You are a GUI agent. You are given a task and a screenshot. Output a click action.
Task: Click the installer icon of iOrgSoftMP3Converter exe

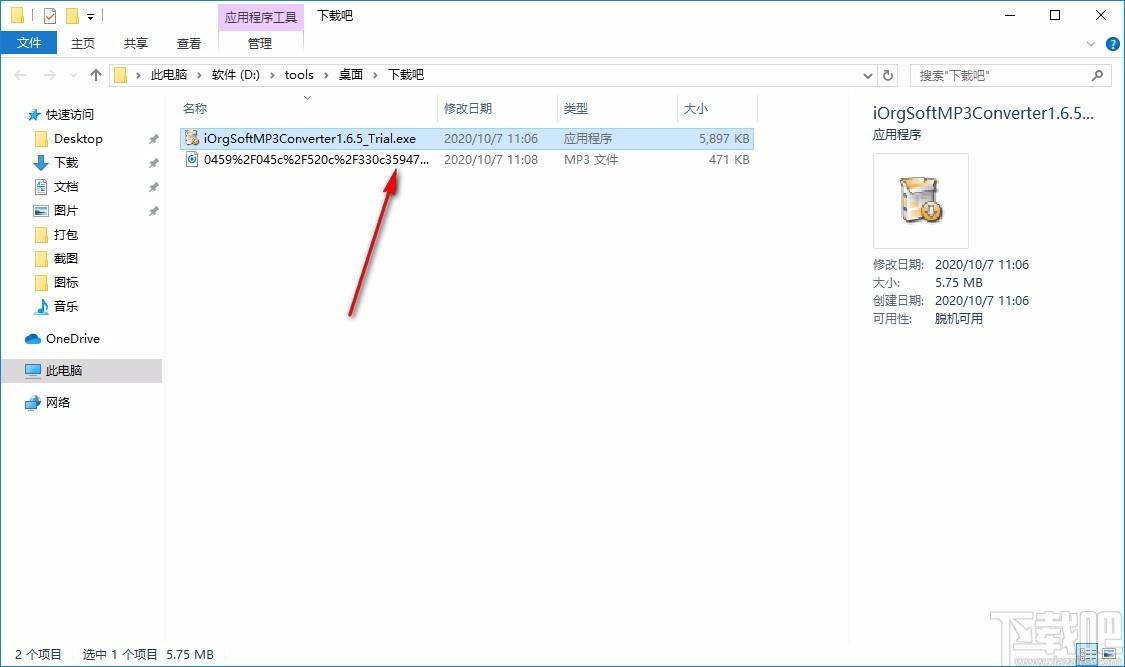(x=192, y=138)
